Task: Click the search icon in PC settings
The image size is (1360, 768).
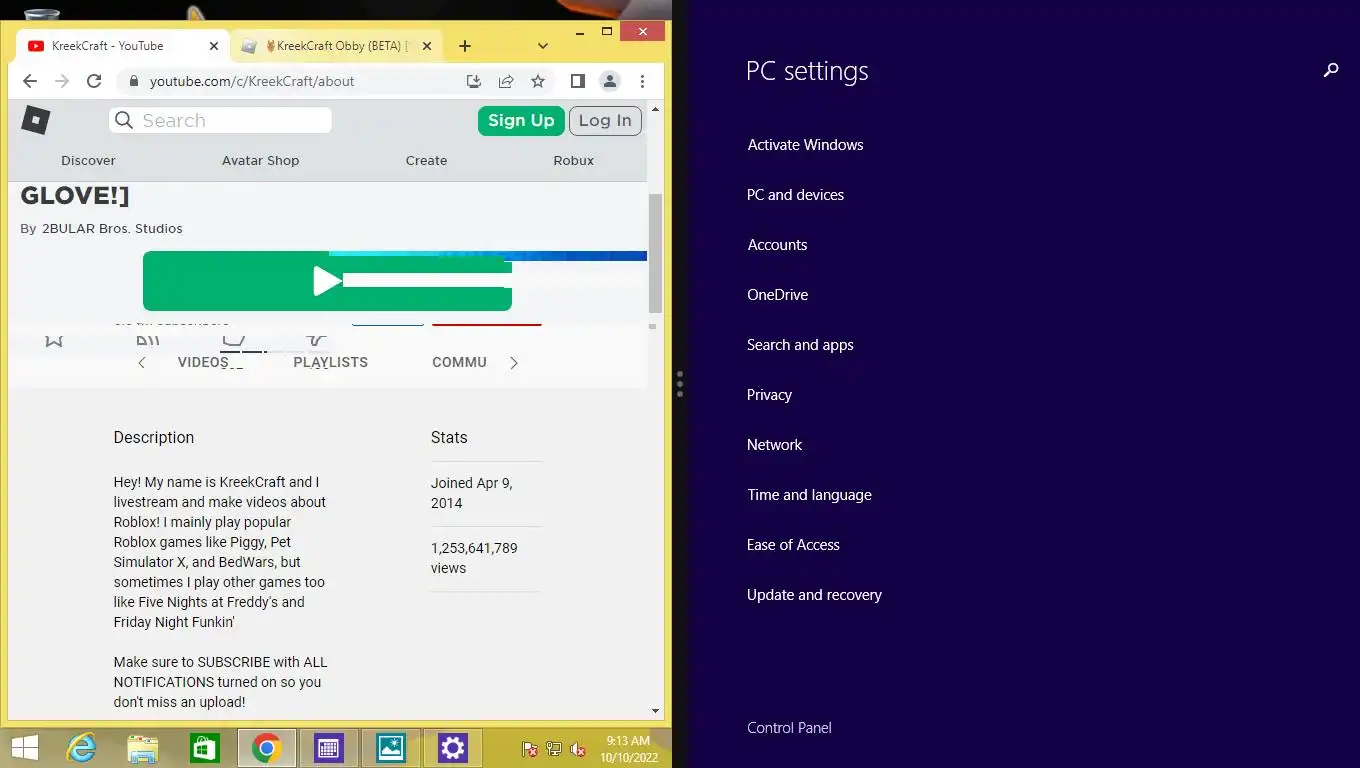Action: 1331,70
